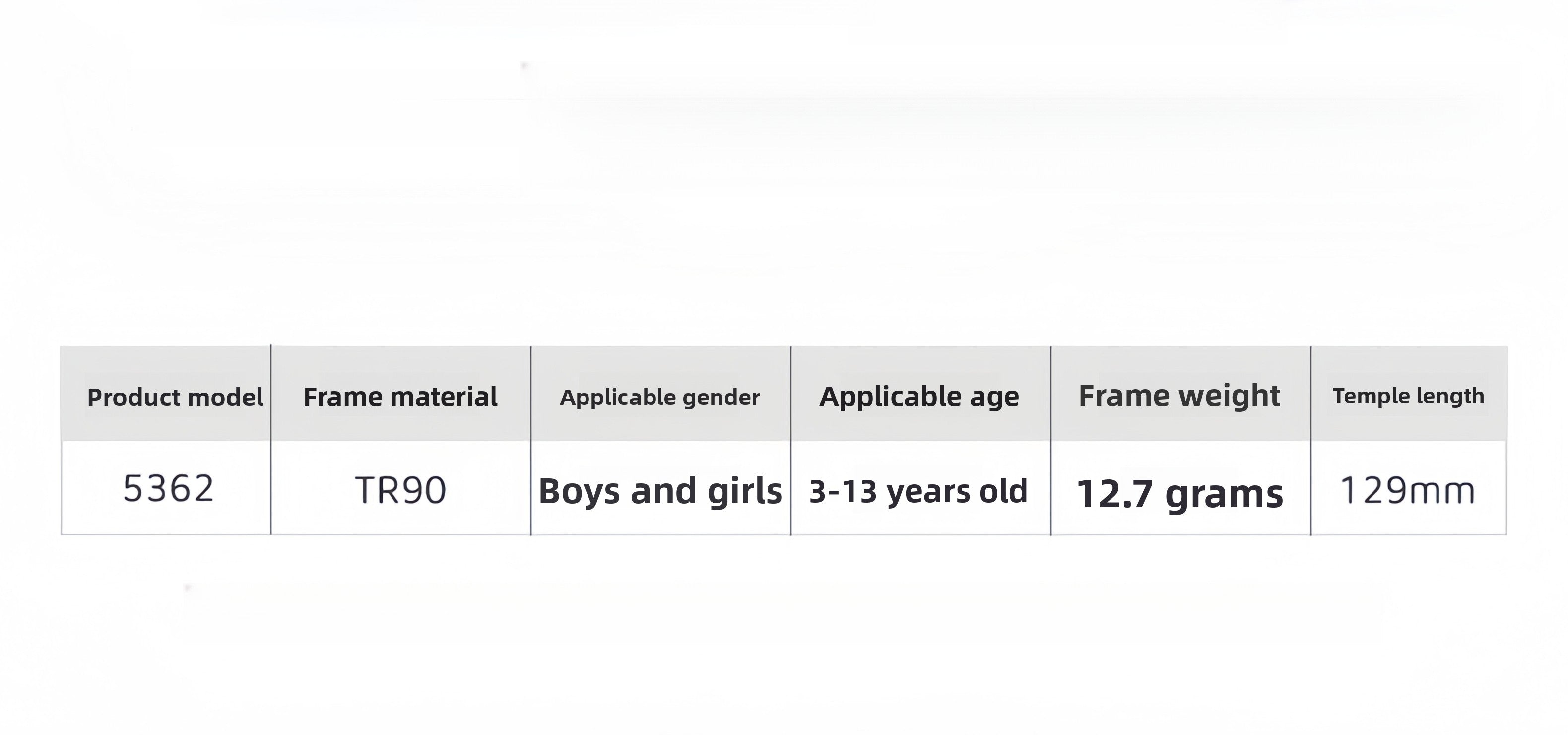Click the Frame weight header cell
This screenshot has height=735, width=1568.
click(x=1180, y=394)
